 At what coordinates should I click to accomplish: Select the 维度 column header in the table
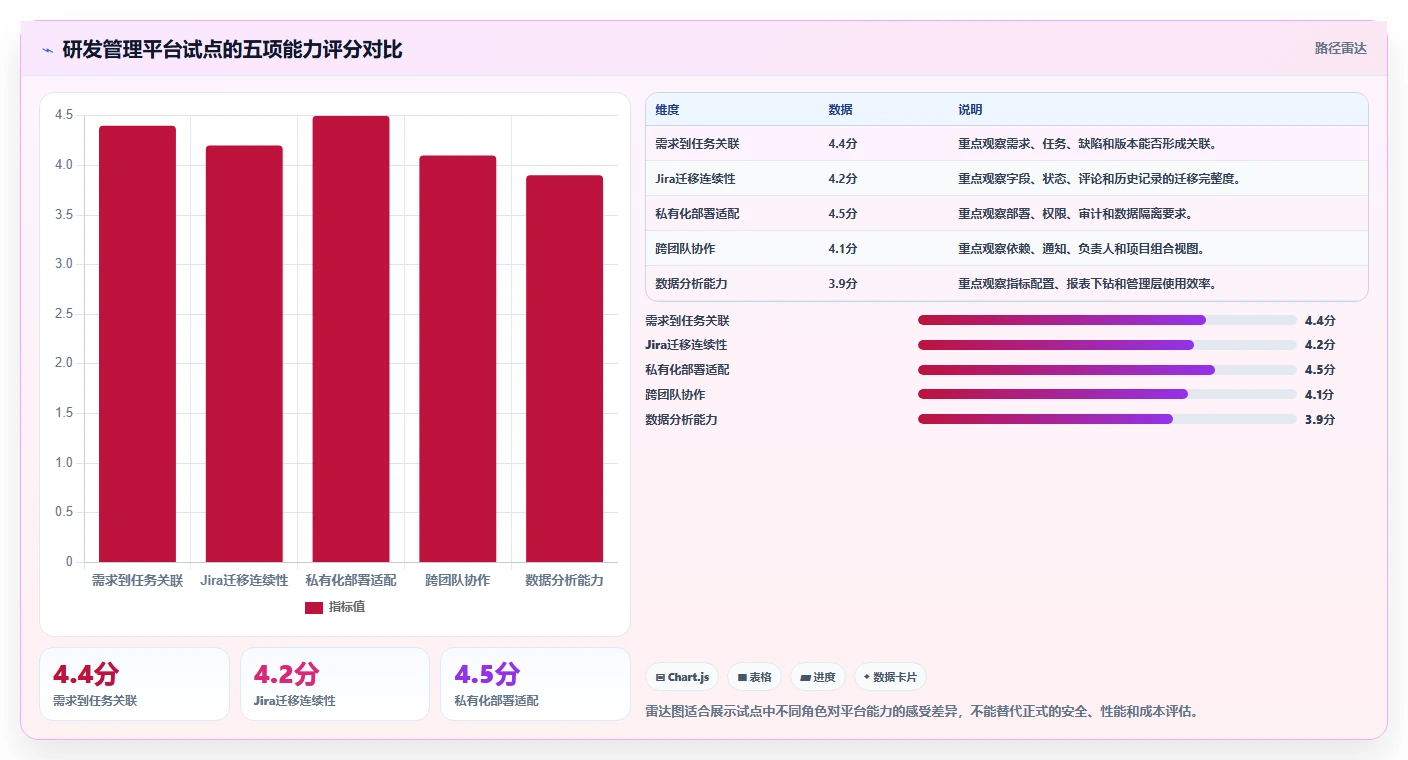coord(667,110)
